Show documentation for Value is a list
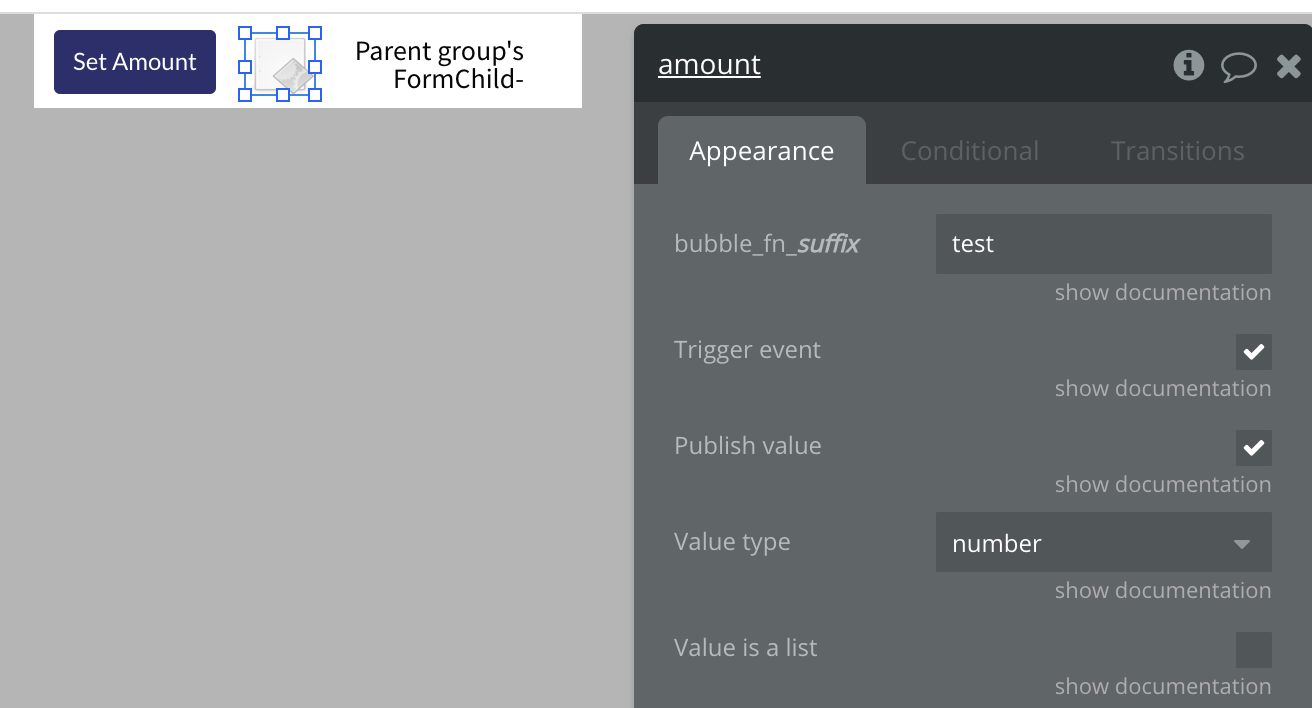The height and width of the screenshot is (708, 1312). click(x=1162, y=687)
